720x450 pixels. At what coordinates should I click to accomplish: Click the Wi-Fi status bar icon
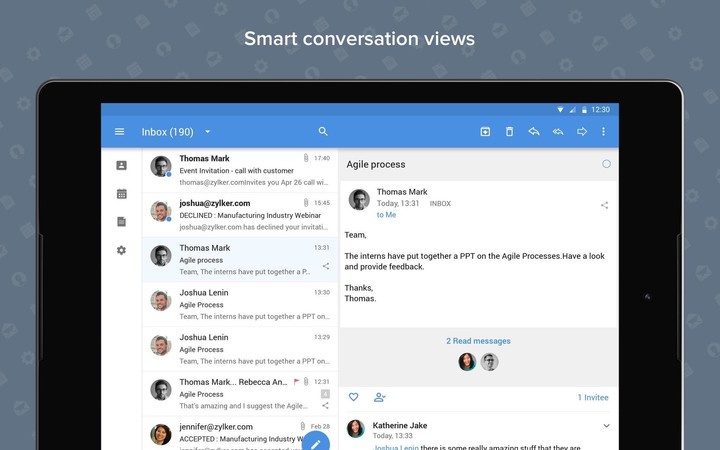point(560,110)
